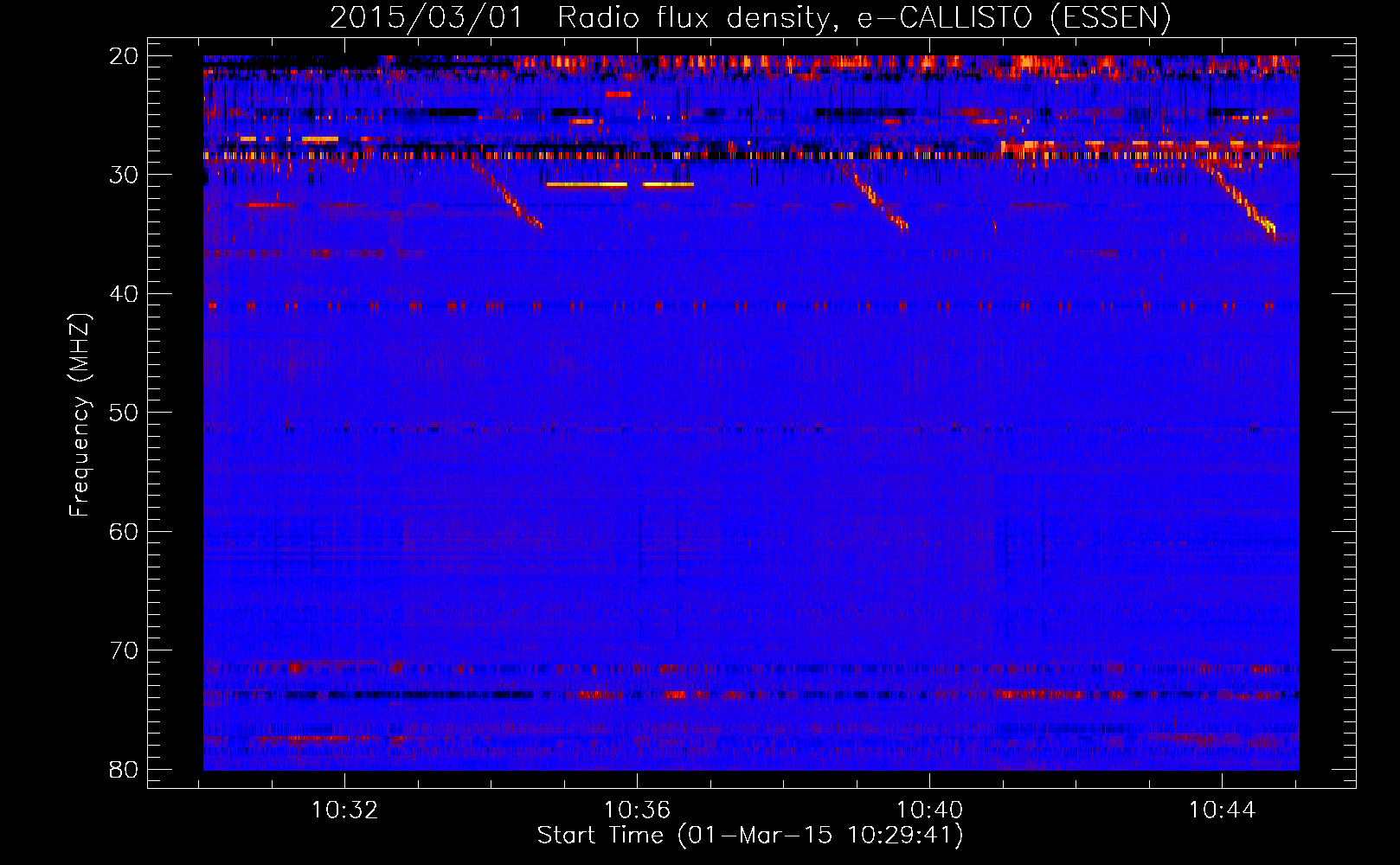Click the drifting radio burst near 10:44
The width and height of the screenshot is (1400, 865).
1242,201
